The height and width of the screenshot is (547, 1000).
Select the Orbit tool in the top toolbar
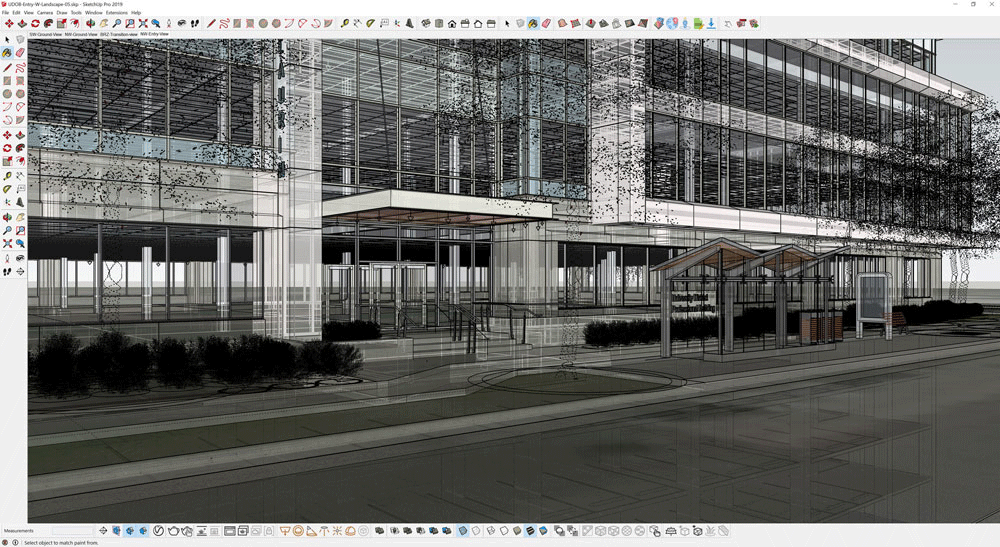(91, 24)
